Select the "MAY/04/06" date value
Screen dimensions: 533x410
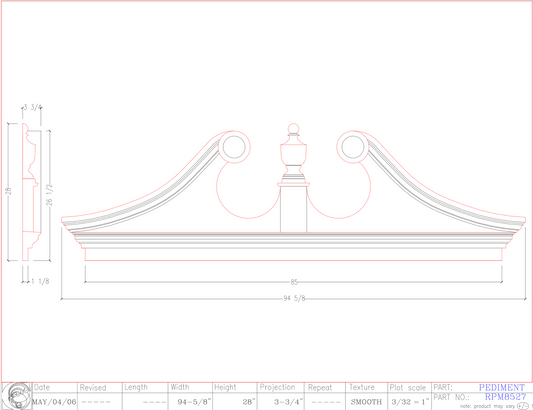point(54,402)
